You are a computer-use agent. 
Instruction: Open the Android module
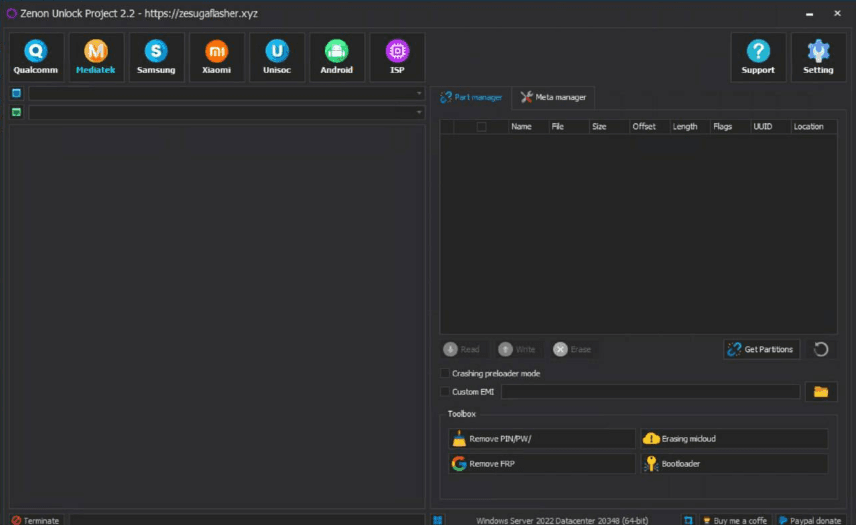[x=337, y=57]
